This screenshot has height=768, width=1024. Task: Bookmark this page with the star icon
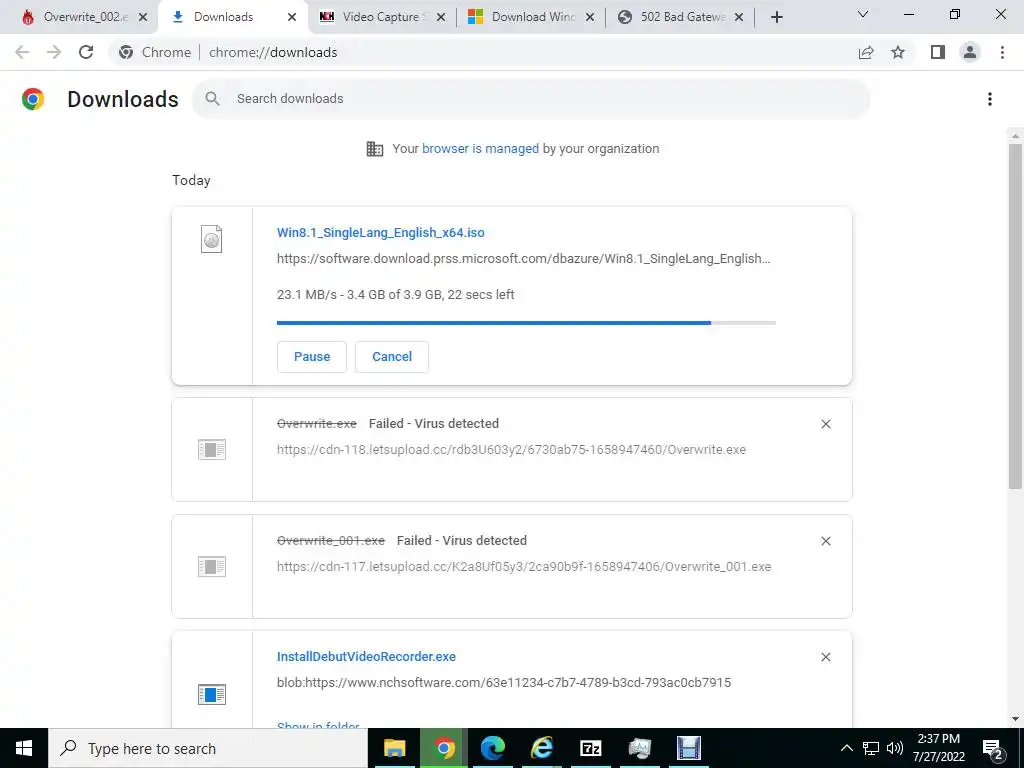coord(898,52)
